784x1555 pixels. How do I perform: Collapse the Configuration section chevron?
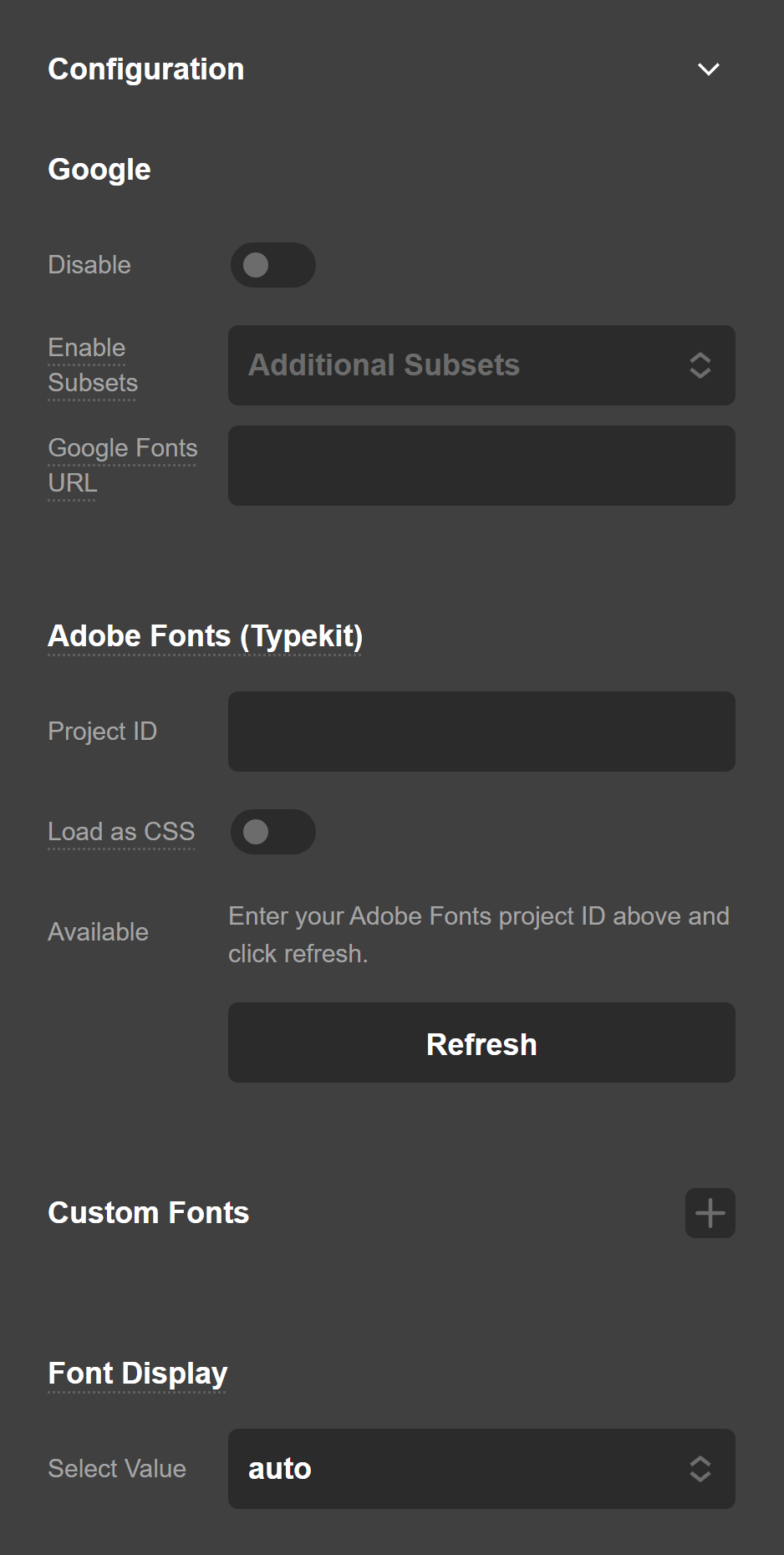pos(708,69)
